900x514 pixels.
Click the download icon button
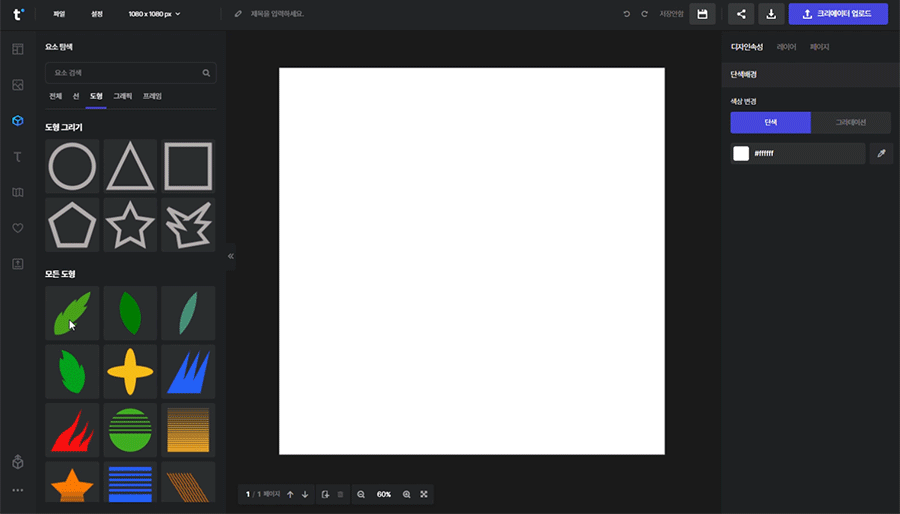(x=771, y=14)
